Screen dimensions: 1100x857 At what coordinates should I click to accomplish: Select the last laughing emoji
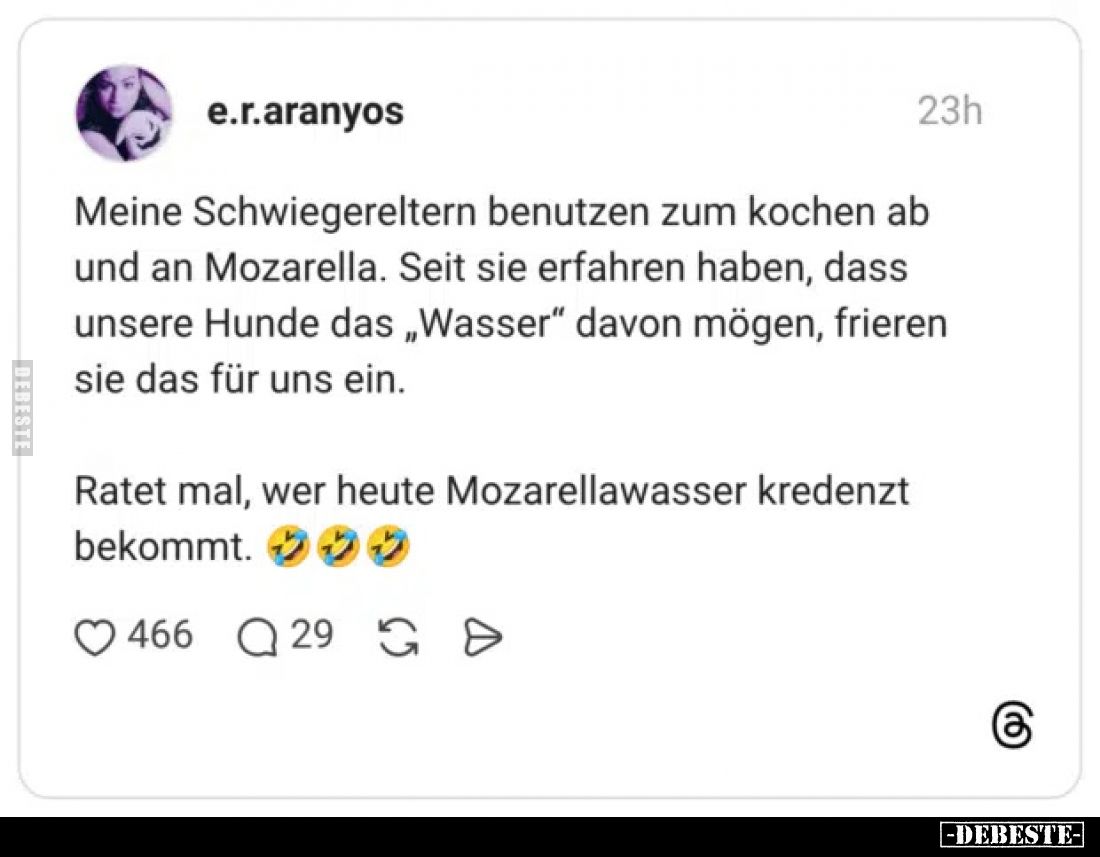388,546
